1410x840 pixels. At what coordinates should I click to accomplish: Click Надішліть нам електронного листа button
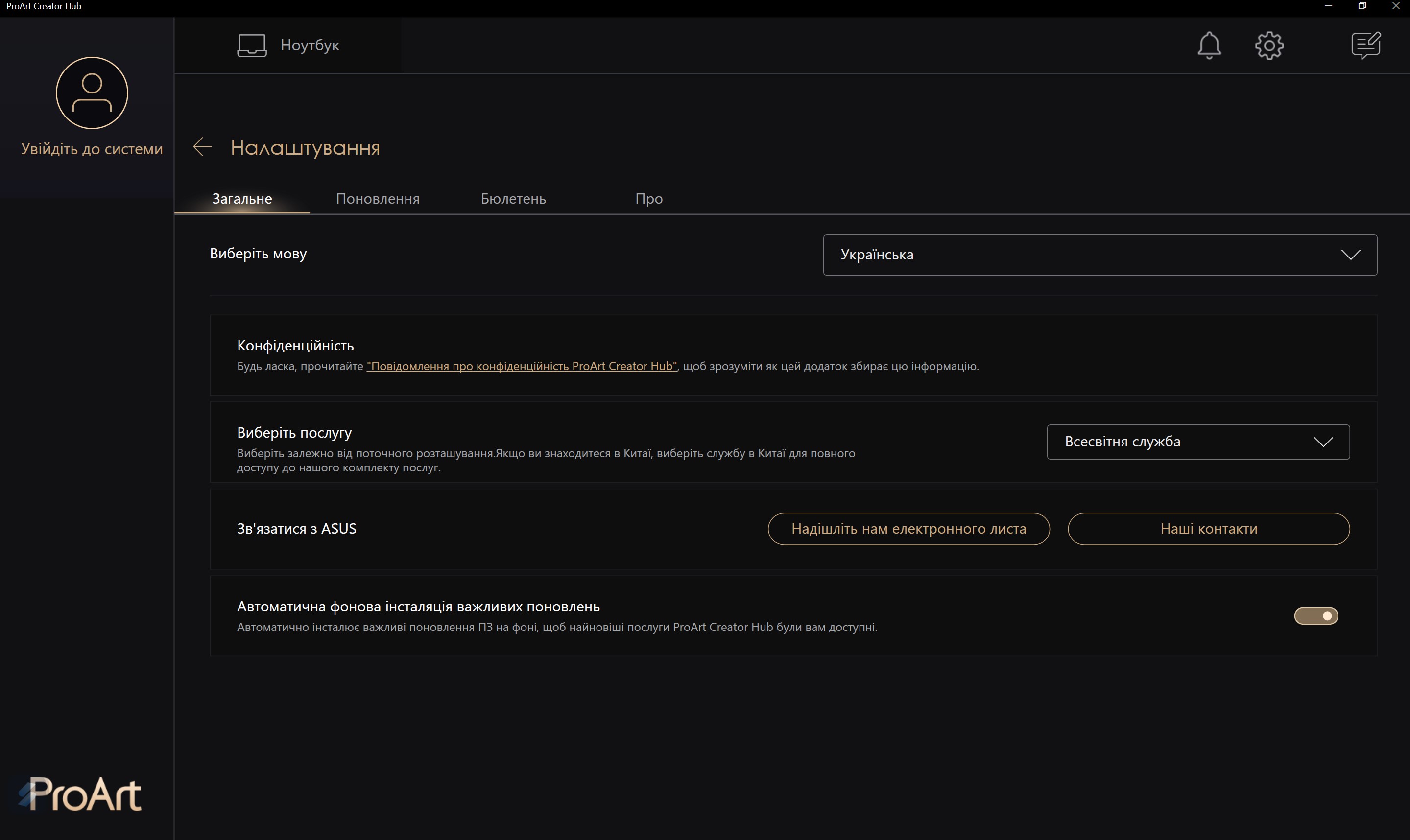908,529
